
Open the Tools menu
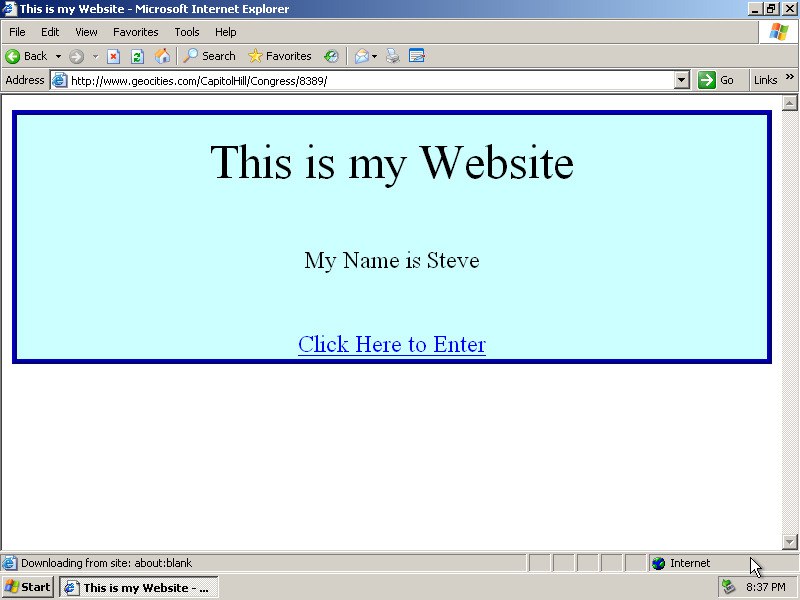pyautogui.click(x=187, y=32)
